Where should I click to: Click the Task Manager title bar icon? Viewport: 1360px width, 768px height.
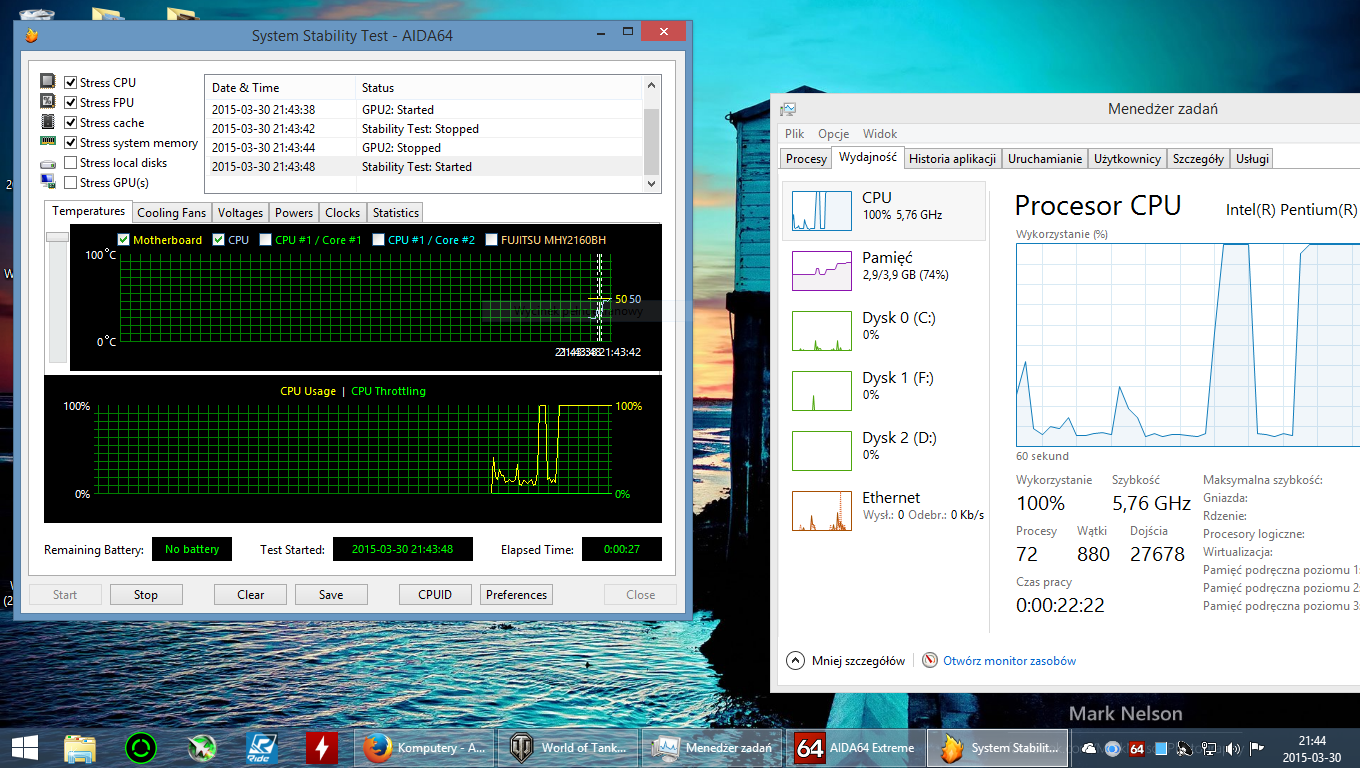point(788,109)
